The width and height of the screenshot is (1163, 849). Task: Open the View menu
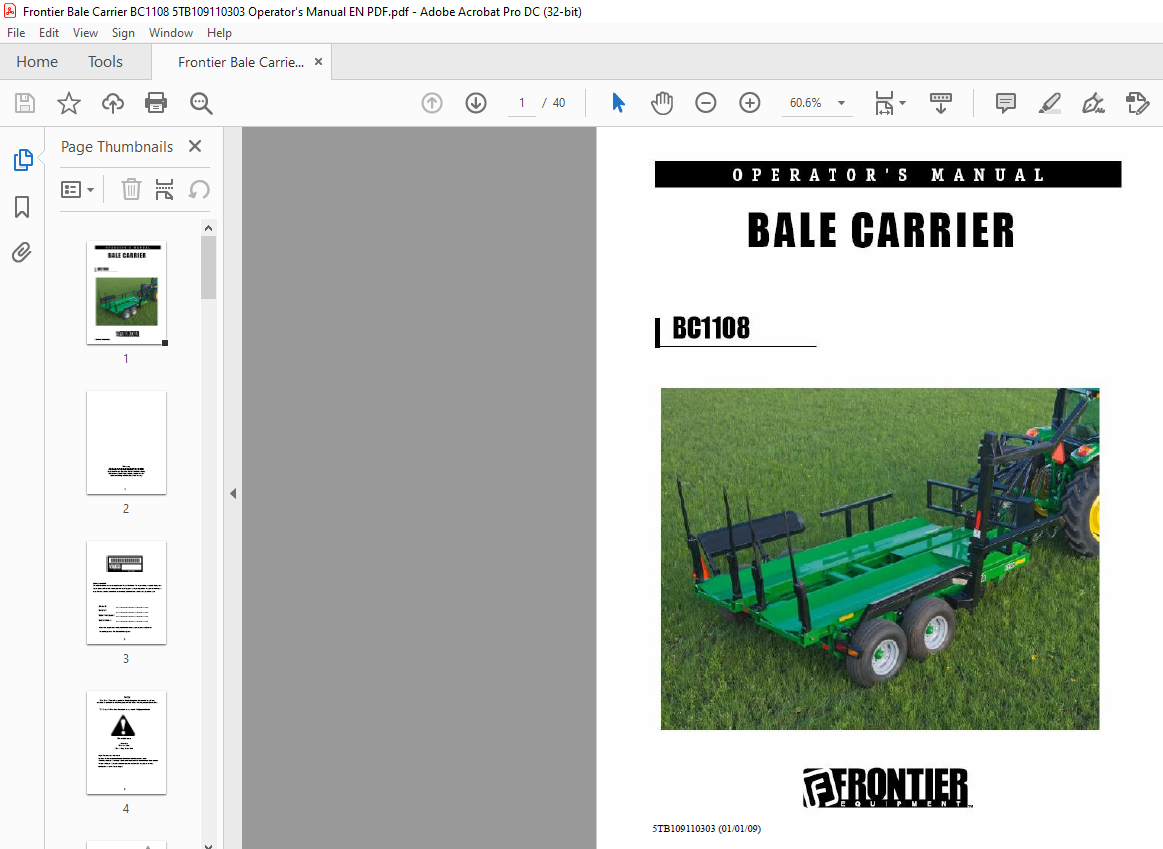pyautogui.click(x=85, y=33)
